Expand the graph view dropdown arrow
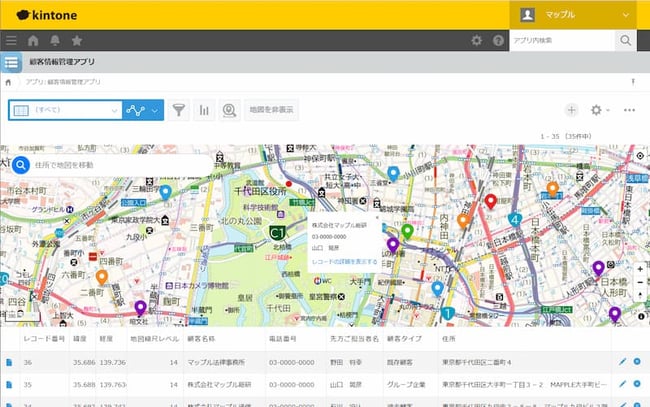 coord(155,110)
